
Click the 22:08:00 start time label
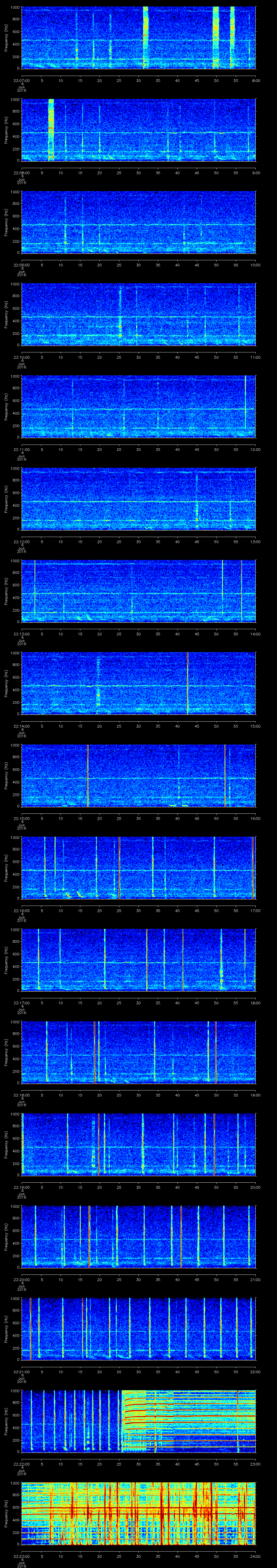[x=21, y=173]
